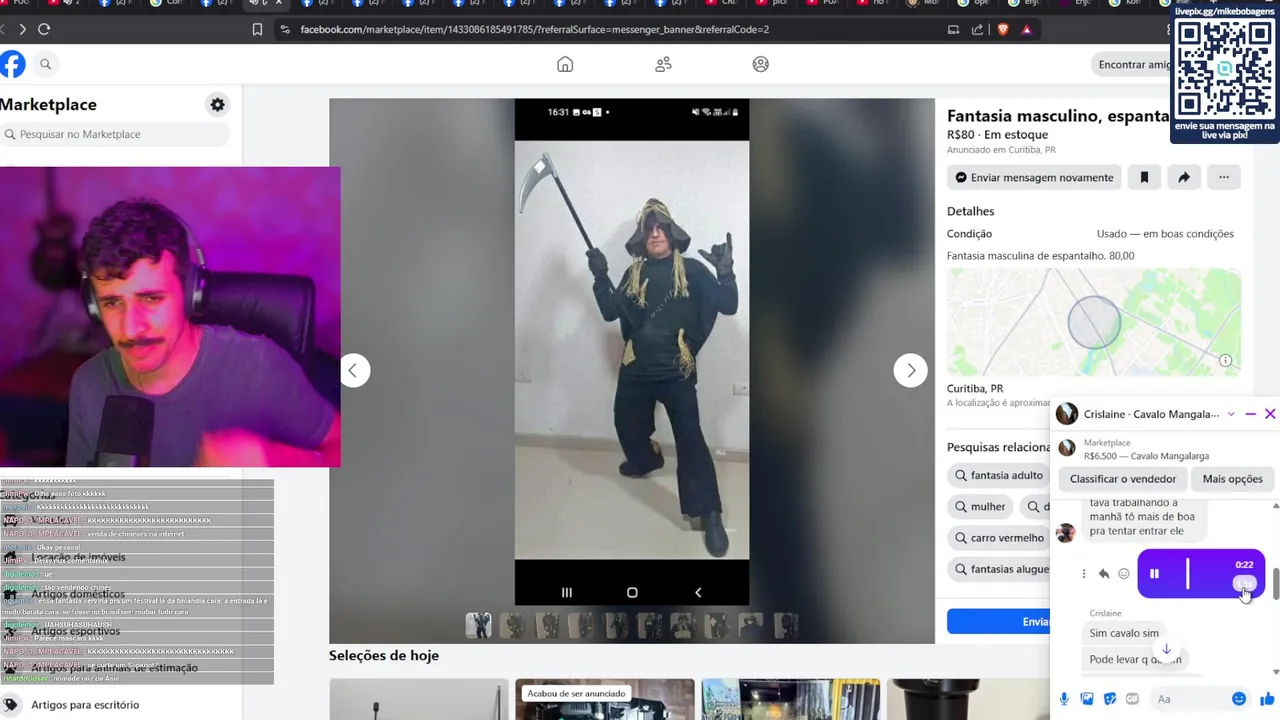Select the last photo thumbnail in strip
1280x720 pixels.
pos(785,625)
